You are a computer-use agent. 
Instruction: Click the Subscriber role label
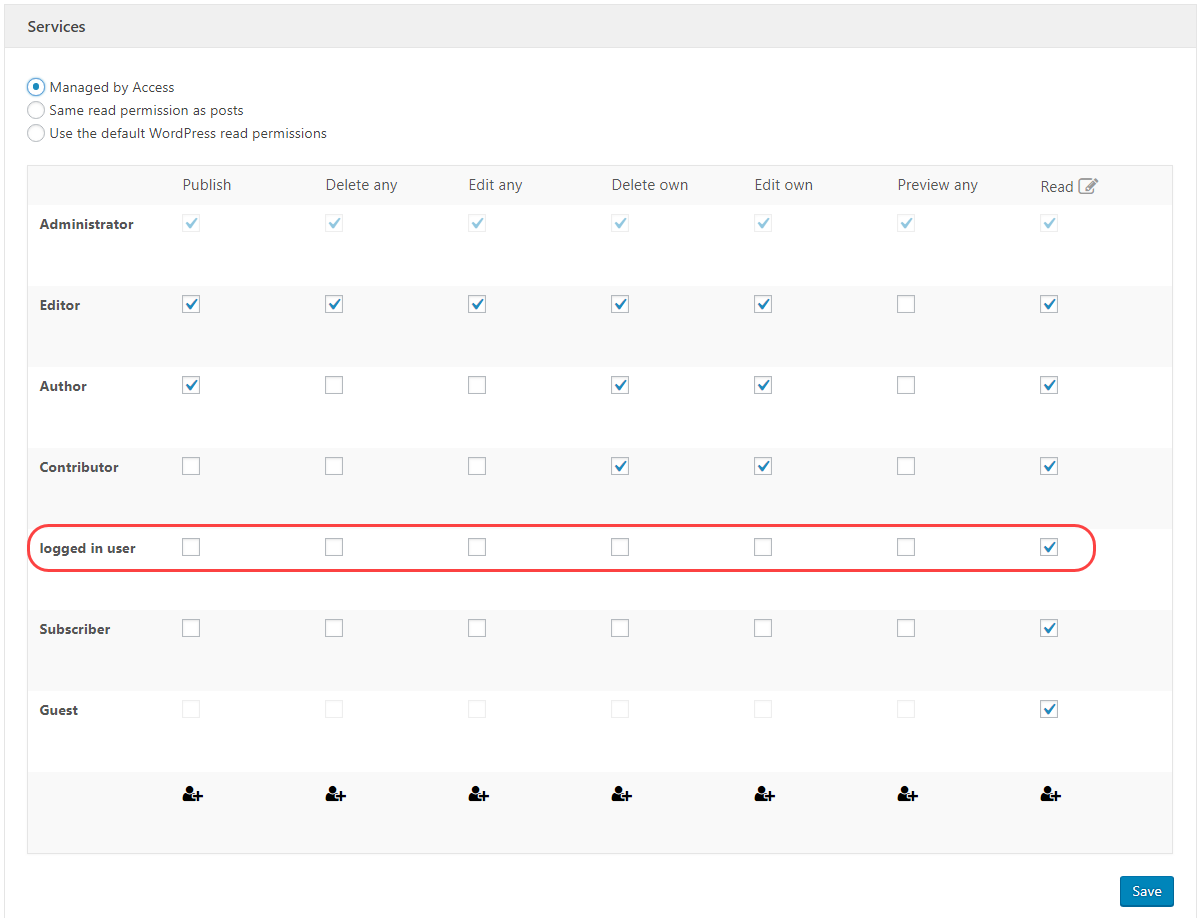click(x=75, y=629)
